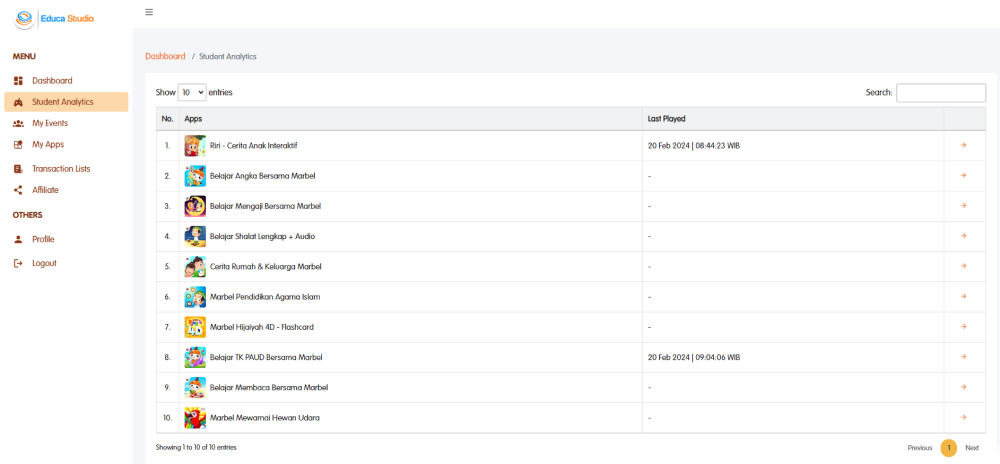Click the Affiliate share icon
1000x464 pixels.
point(18,190)
